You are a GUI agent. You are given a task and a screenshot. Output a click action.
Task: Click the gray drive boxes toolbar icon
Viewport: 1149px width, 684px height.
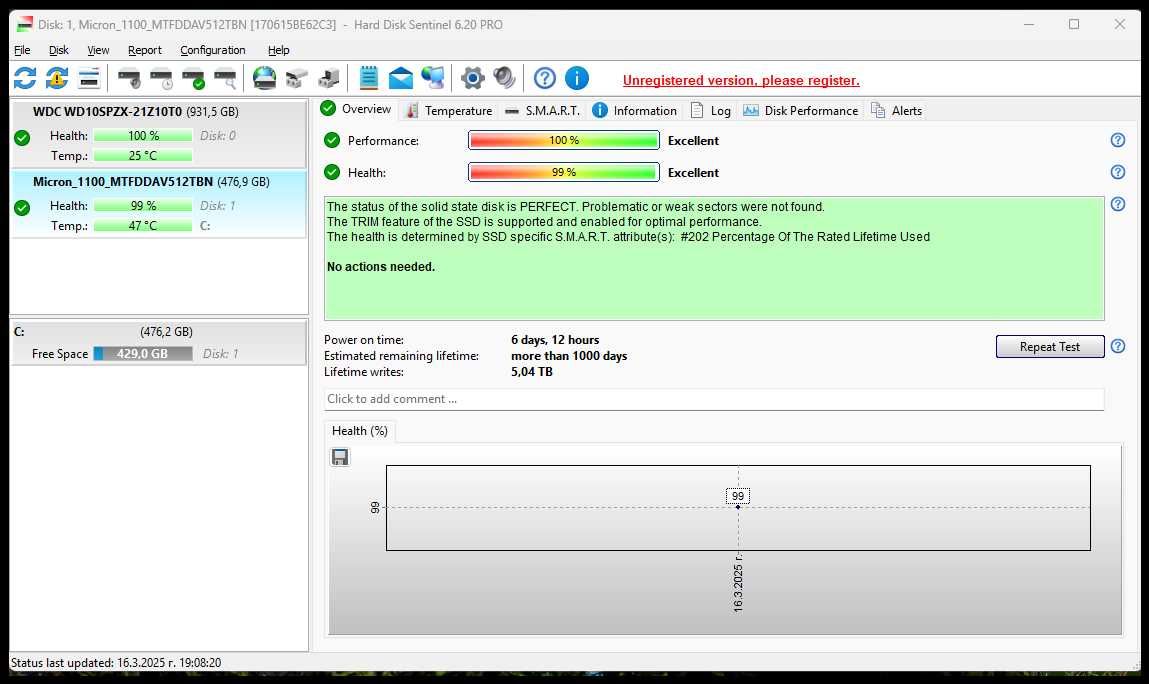click(296, 78)
